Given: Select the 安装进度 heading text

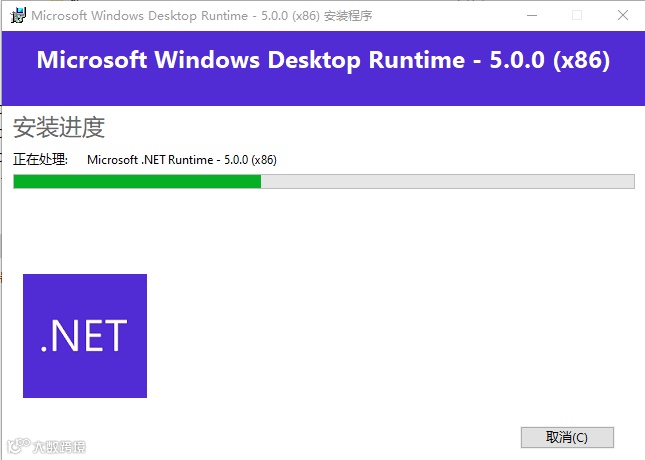Looking at the screenshot, I should pyautogui.click(x=59, y=127).
